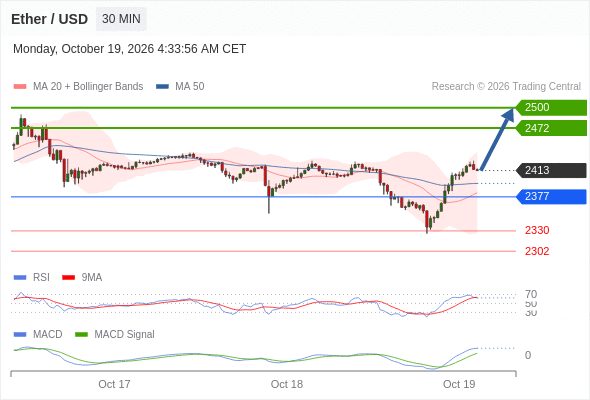Click the 2413 current price tag
Viewport: 590px width, 400px height.
click(551, 170)
